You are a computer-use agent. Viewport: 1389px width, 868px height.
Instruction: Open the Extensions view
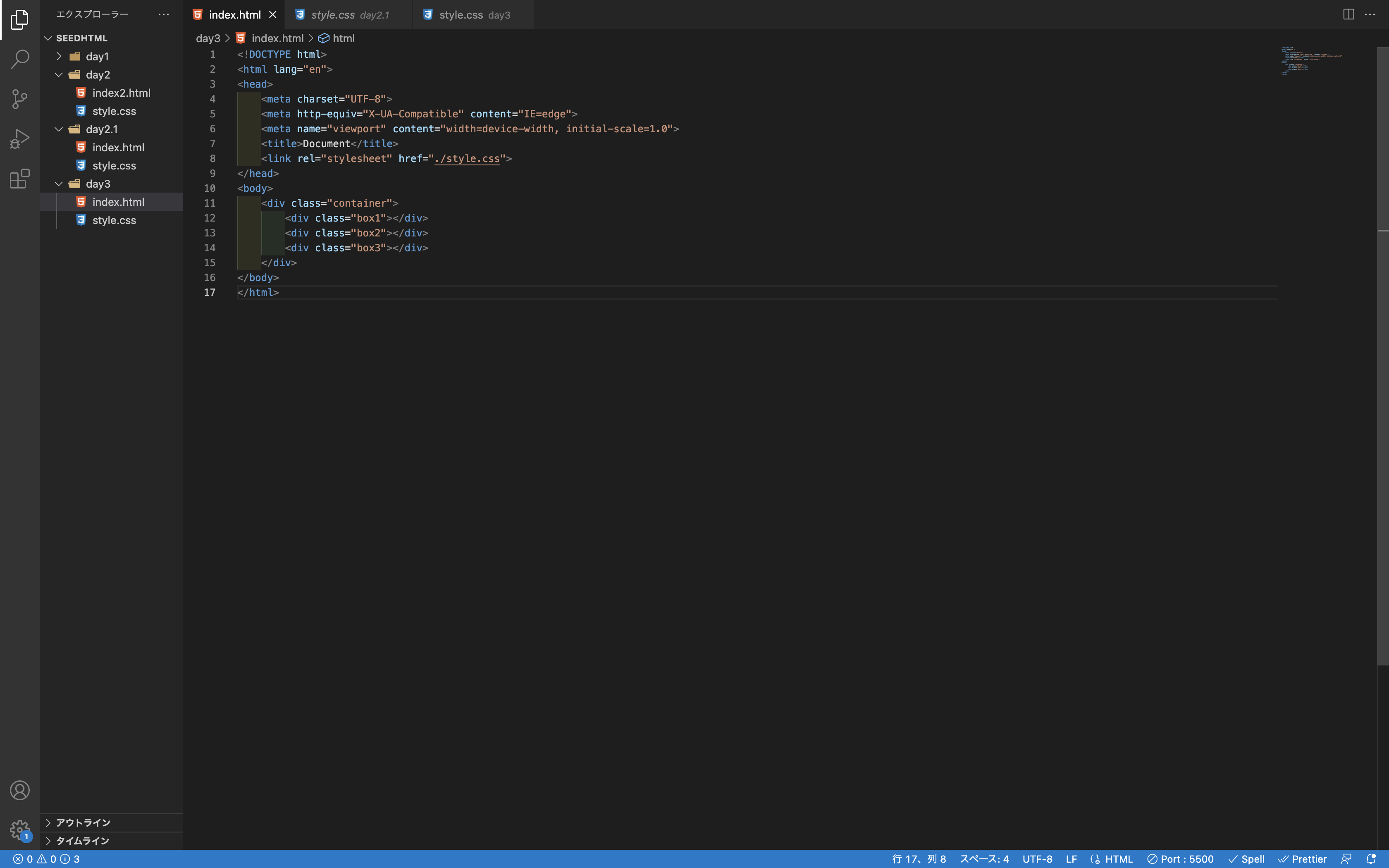coord(19,179)
